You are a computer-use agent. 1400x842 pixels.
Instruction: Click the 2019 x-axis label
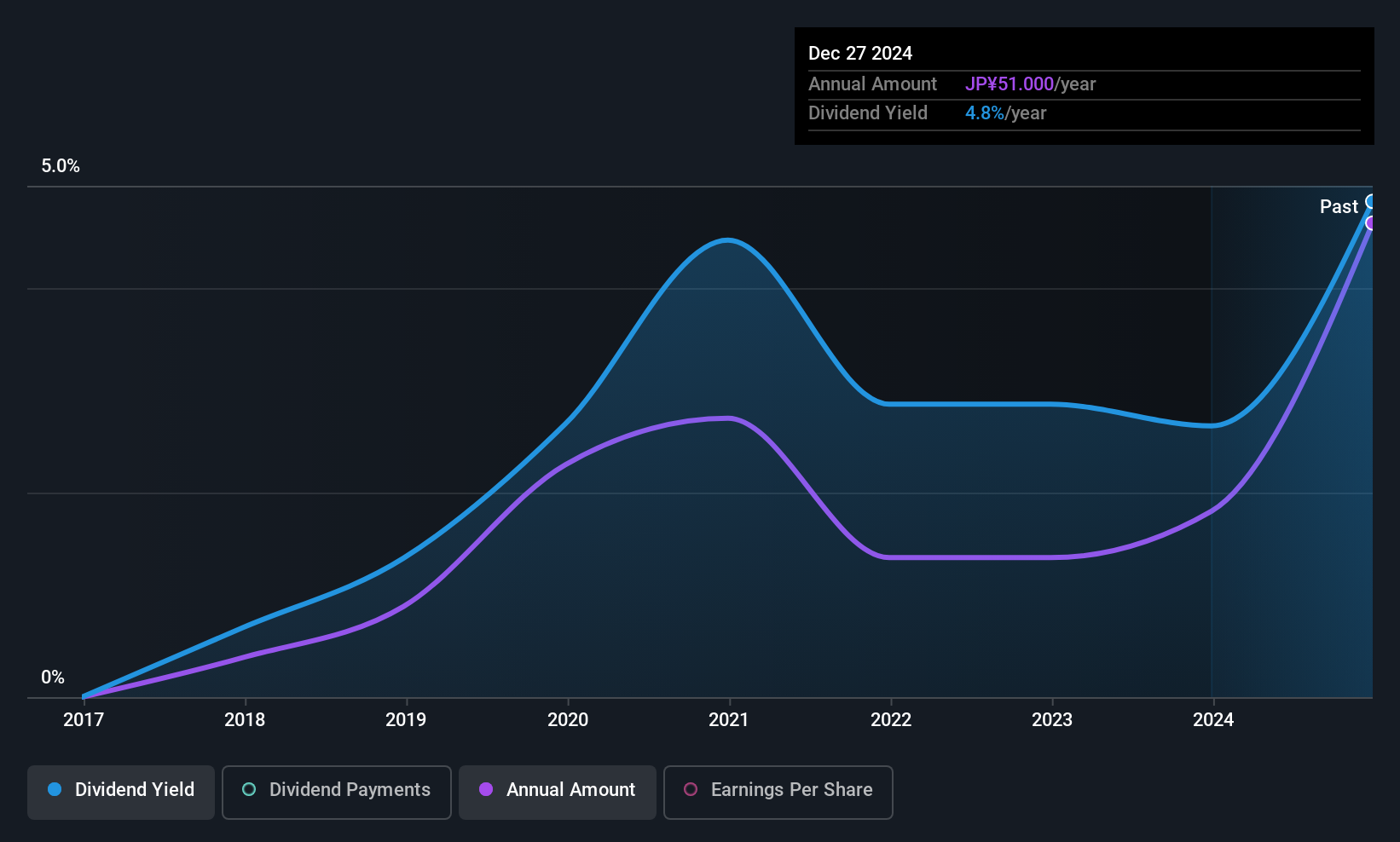tap(406, 720)
